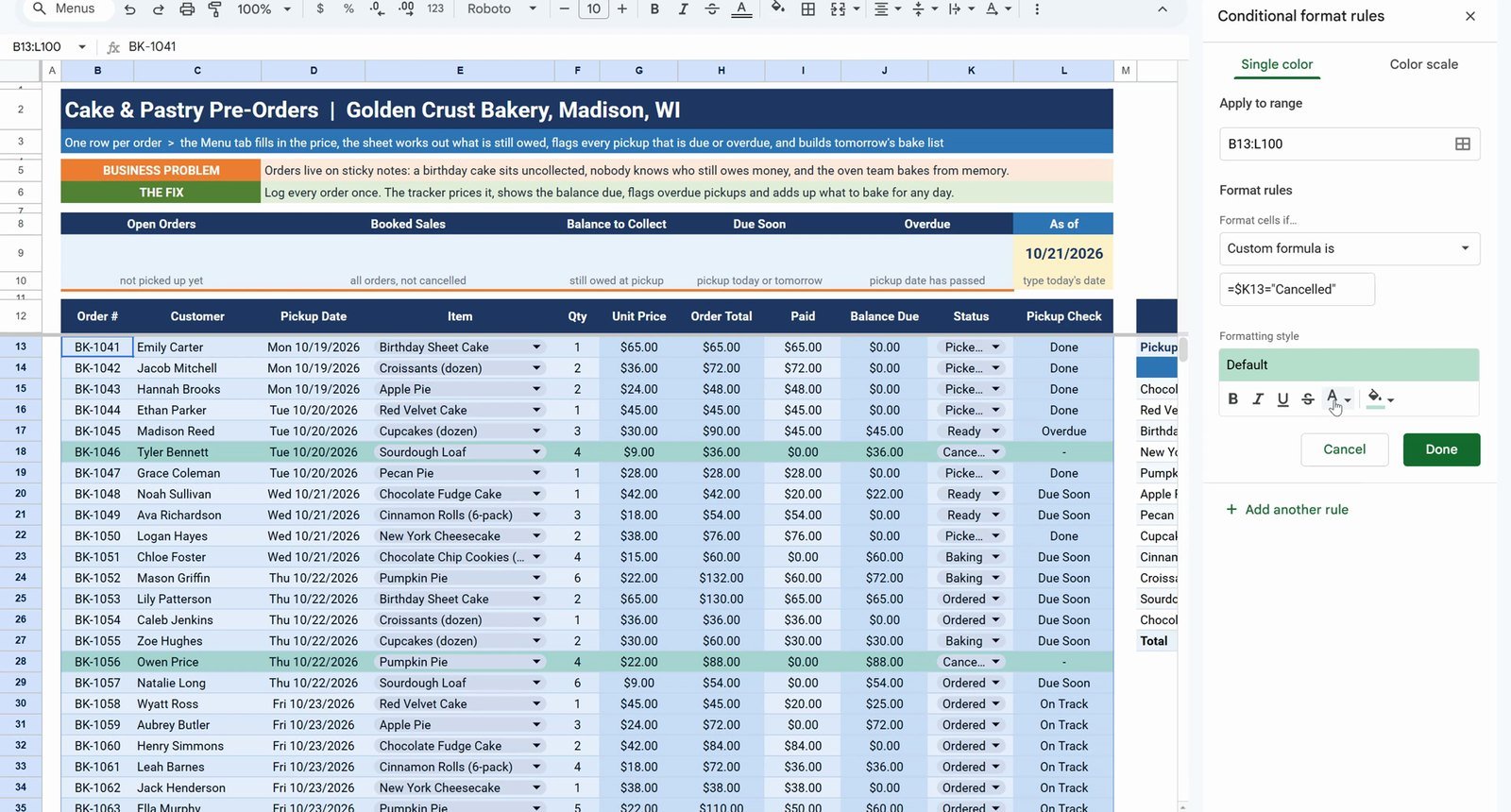Viewport: 1511px width, 812px height.
Task: Toggle underline in formatting style panel
Action: (x=1282, y=399)
